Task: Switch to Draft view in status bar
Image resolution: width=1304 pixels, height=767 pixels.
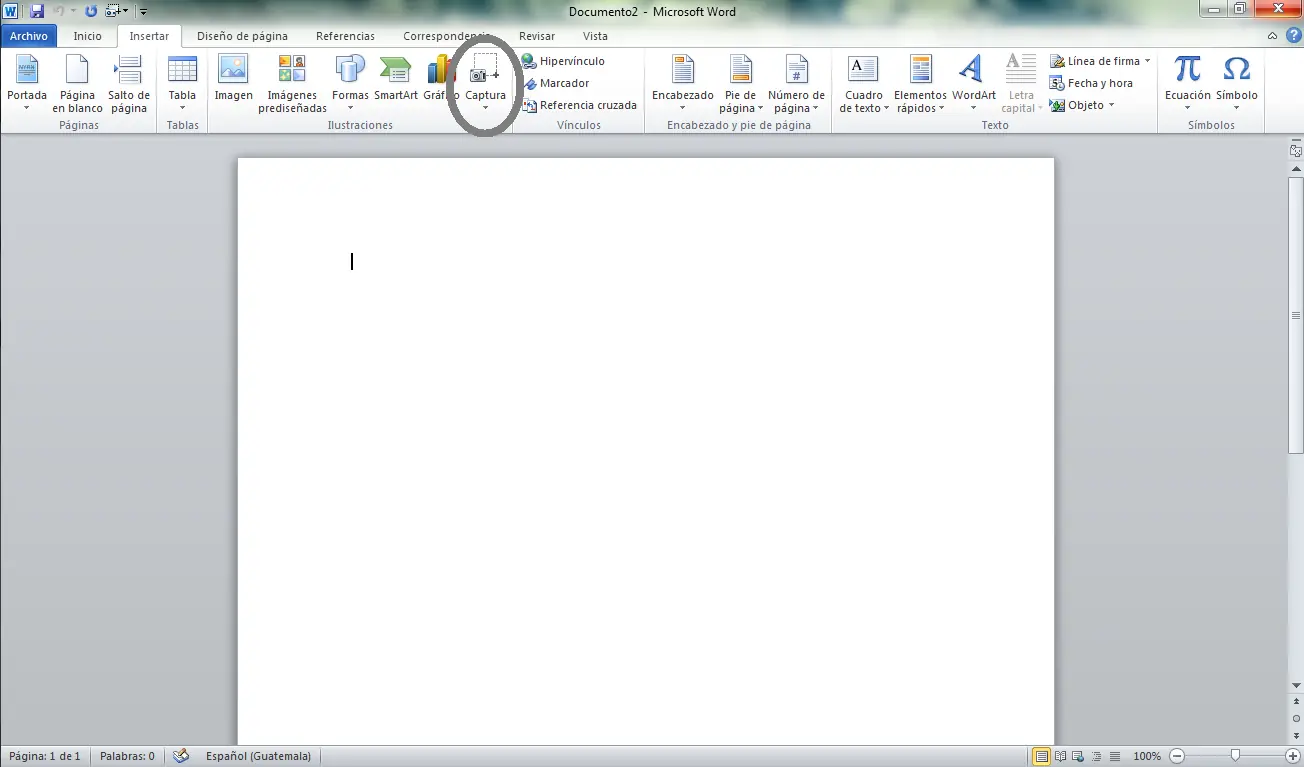Action: coord(1114,756)
